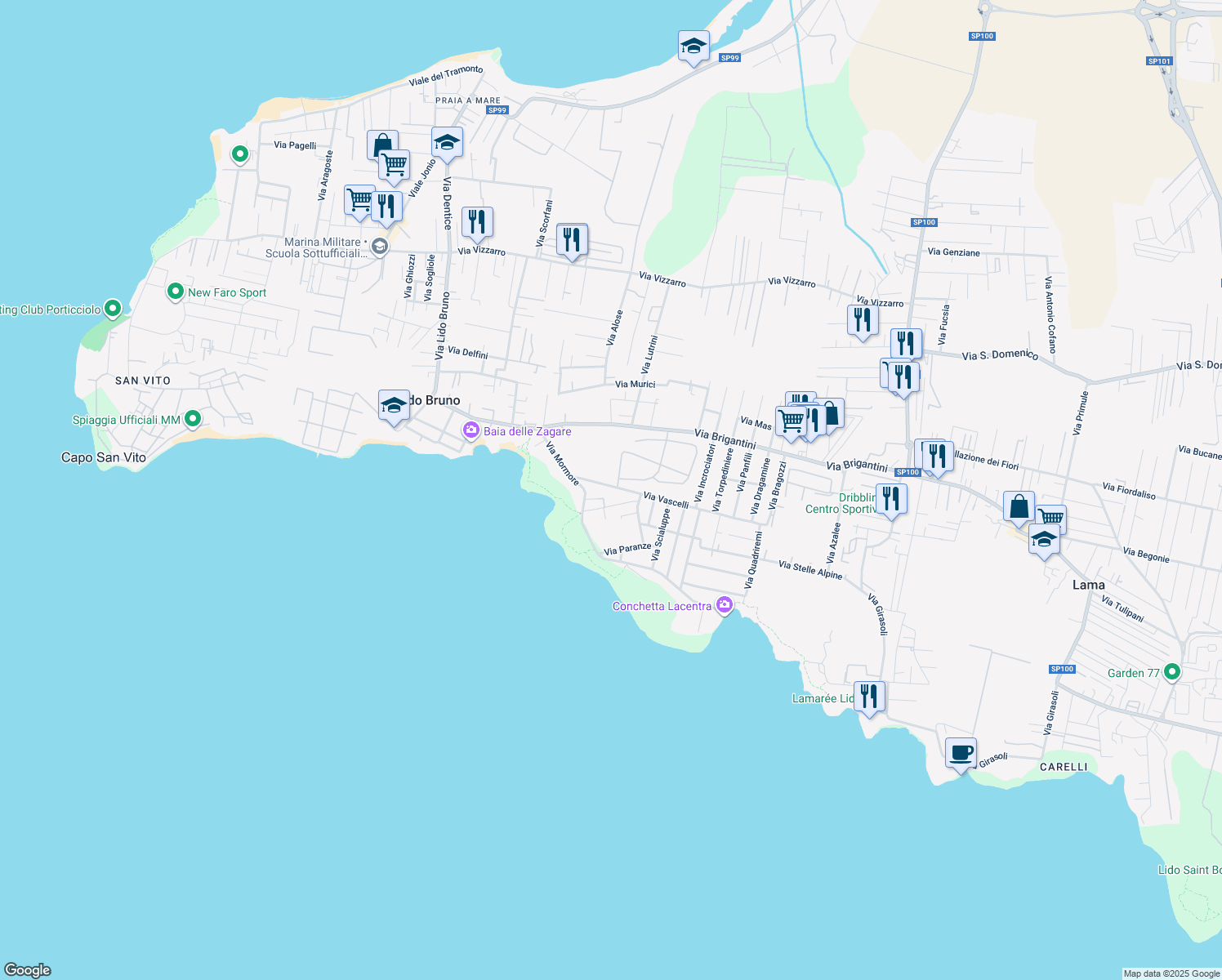The width and height of the screenshot is (1222, 980).
Task: Click the Google logo
Action: click(x=28, y=969)
